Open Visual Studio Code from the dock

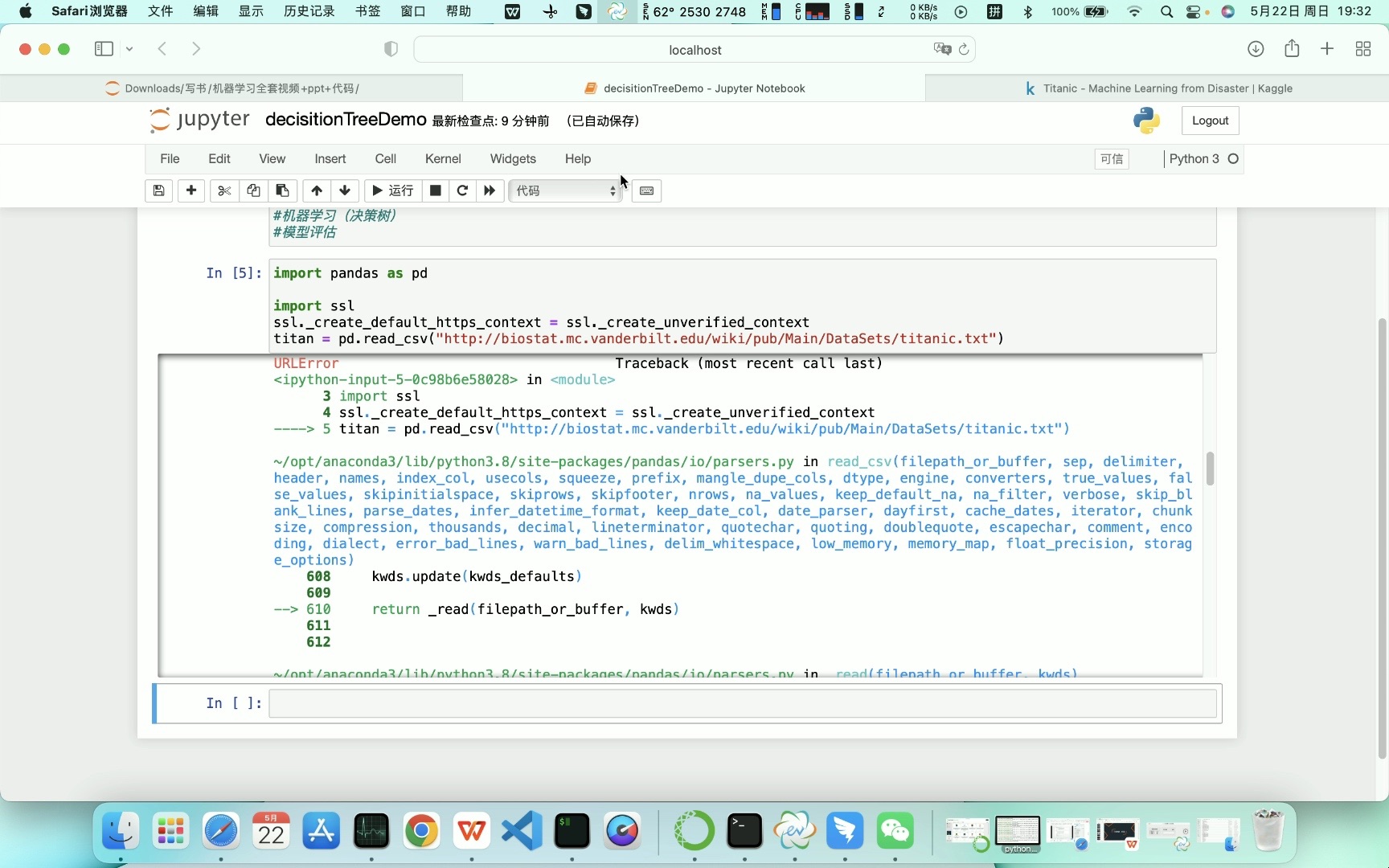(522, 831)
